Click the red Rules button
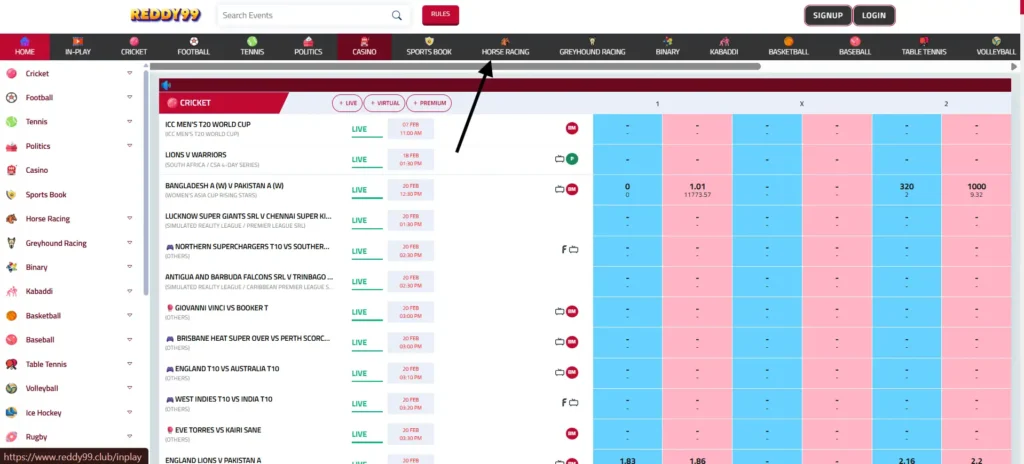 click(x=440, y=14)
